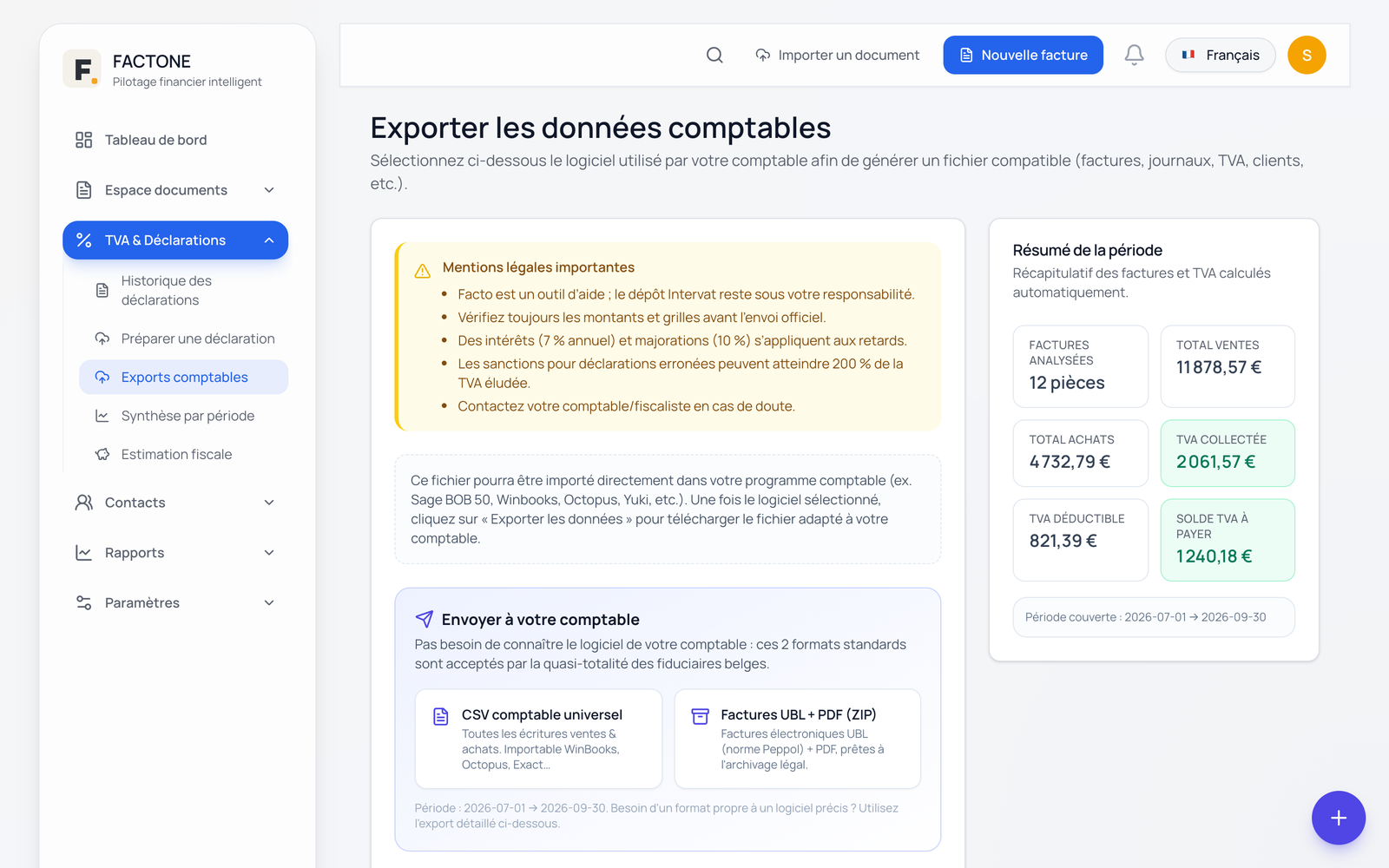This screenshot has width=1389, height=868.
Task: Expand the Espace documents chevron
Action: [269, 190]
